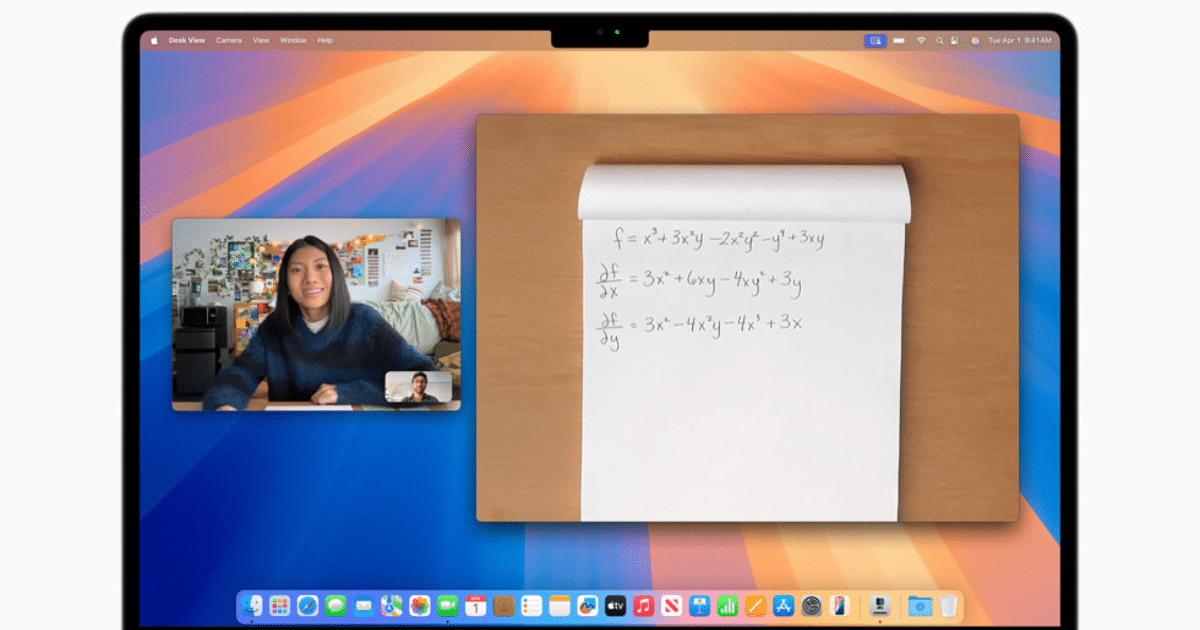1200x630 pixels.
Task: Open the Wi-Fi status menu
Action: pyautogui.click(x=920, y=40)
